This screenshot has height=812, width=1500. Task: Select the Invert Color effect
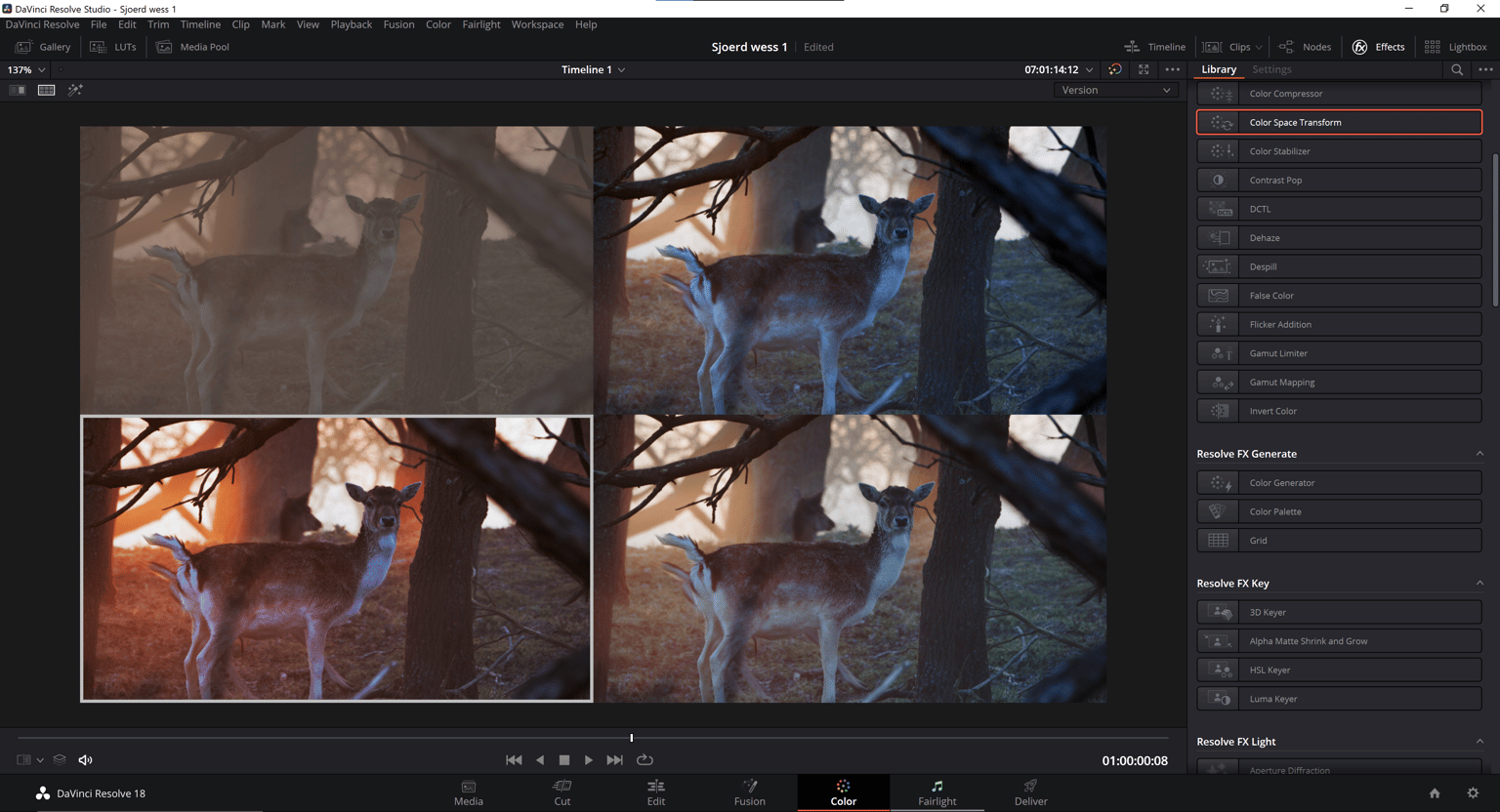pyautogui.click(x=1339, y=411)
